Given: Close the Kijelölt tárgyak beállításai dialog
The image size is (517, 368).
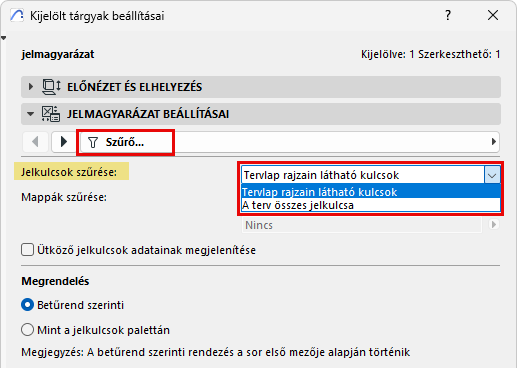Looking at the screenshot, I should click(493, 15).
